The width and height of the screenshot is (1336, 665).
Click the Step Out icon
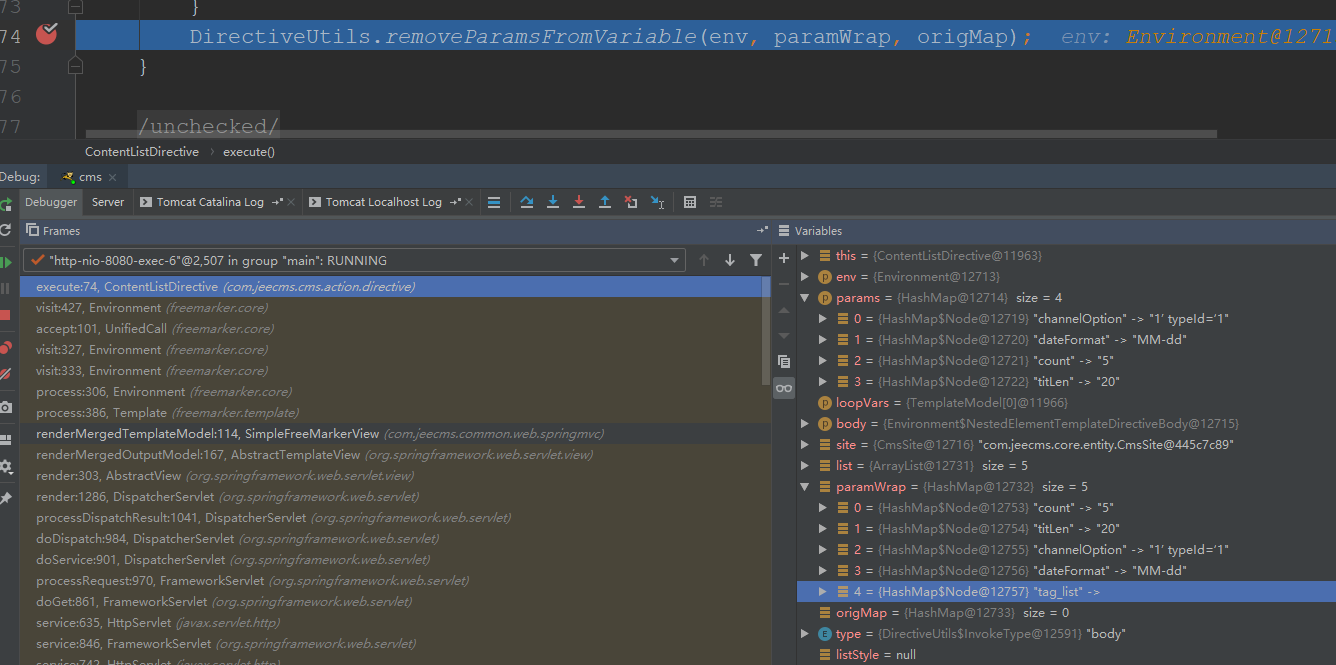[605, 202]
